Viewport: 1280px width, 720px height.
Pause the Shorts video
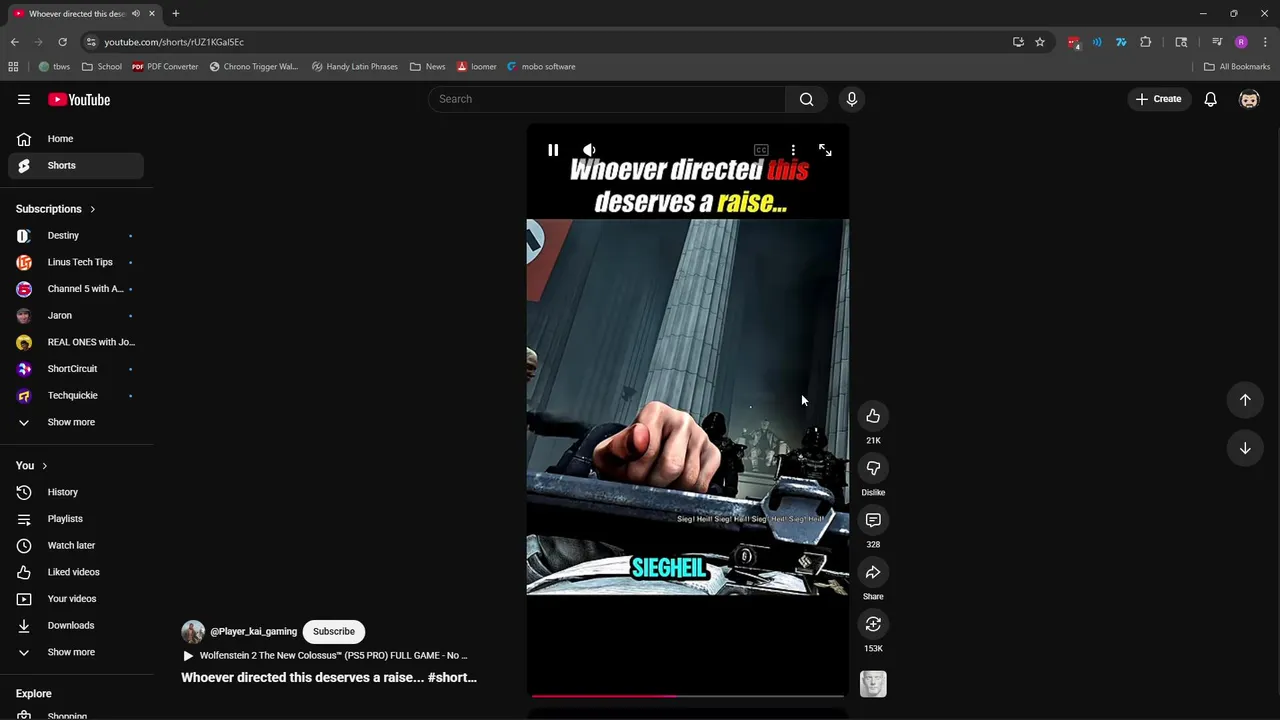coord(553,150)
